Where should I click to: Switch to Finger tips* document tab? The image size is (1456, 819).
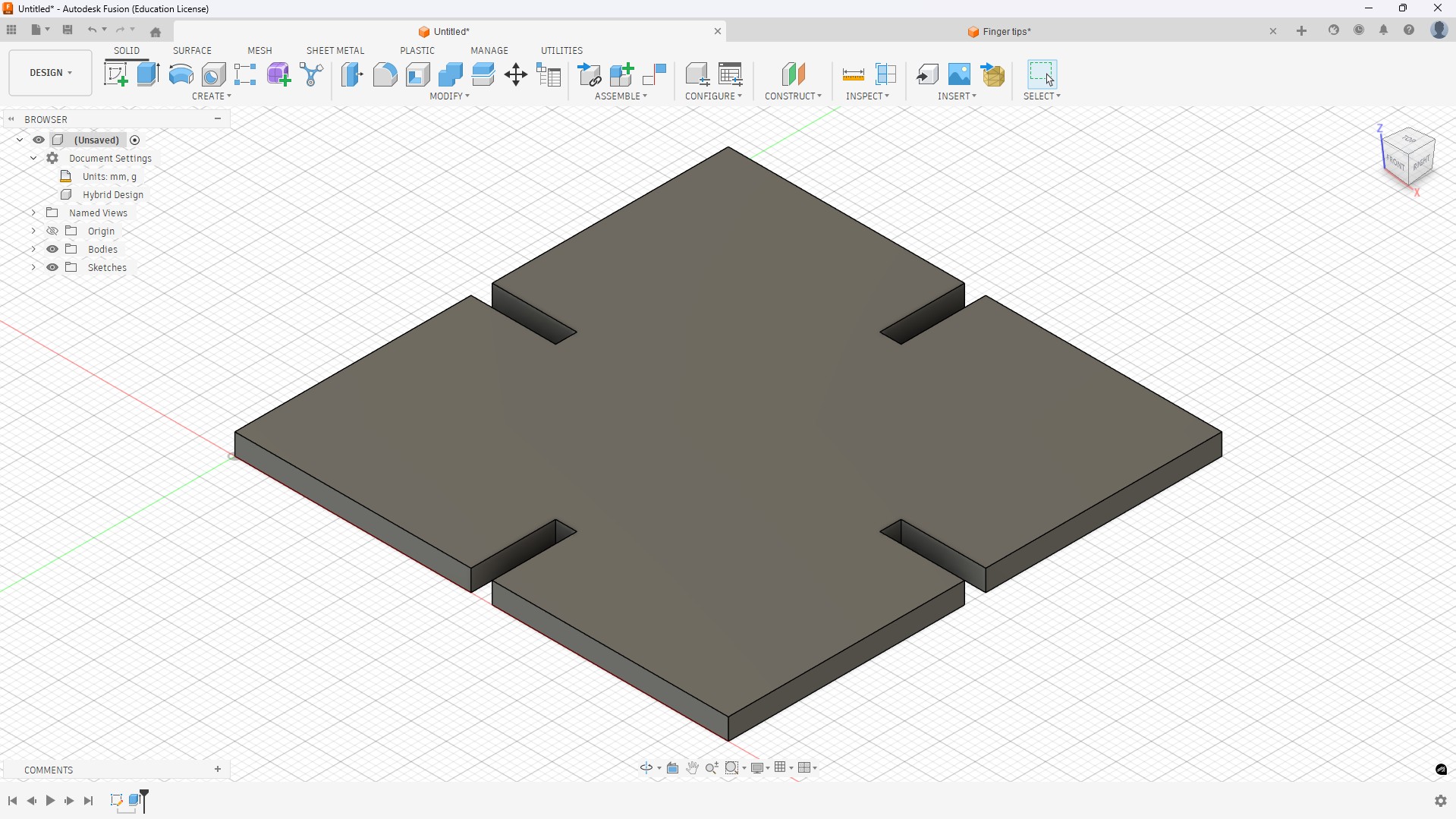point(998,32)
